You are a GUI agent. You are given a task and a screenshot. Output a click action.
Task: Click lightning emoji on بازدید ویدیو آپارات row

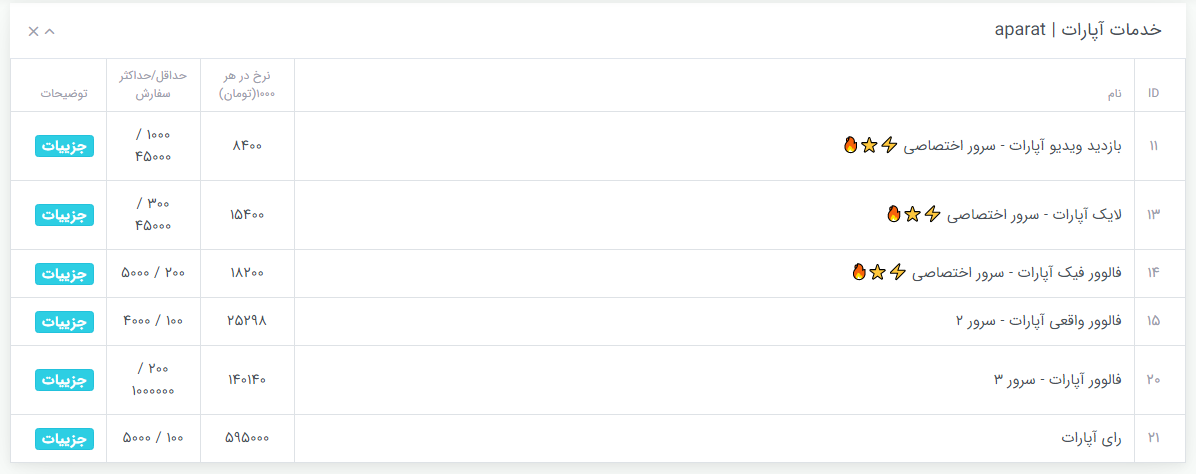click(888, 145)
